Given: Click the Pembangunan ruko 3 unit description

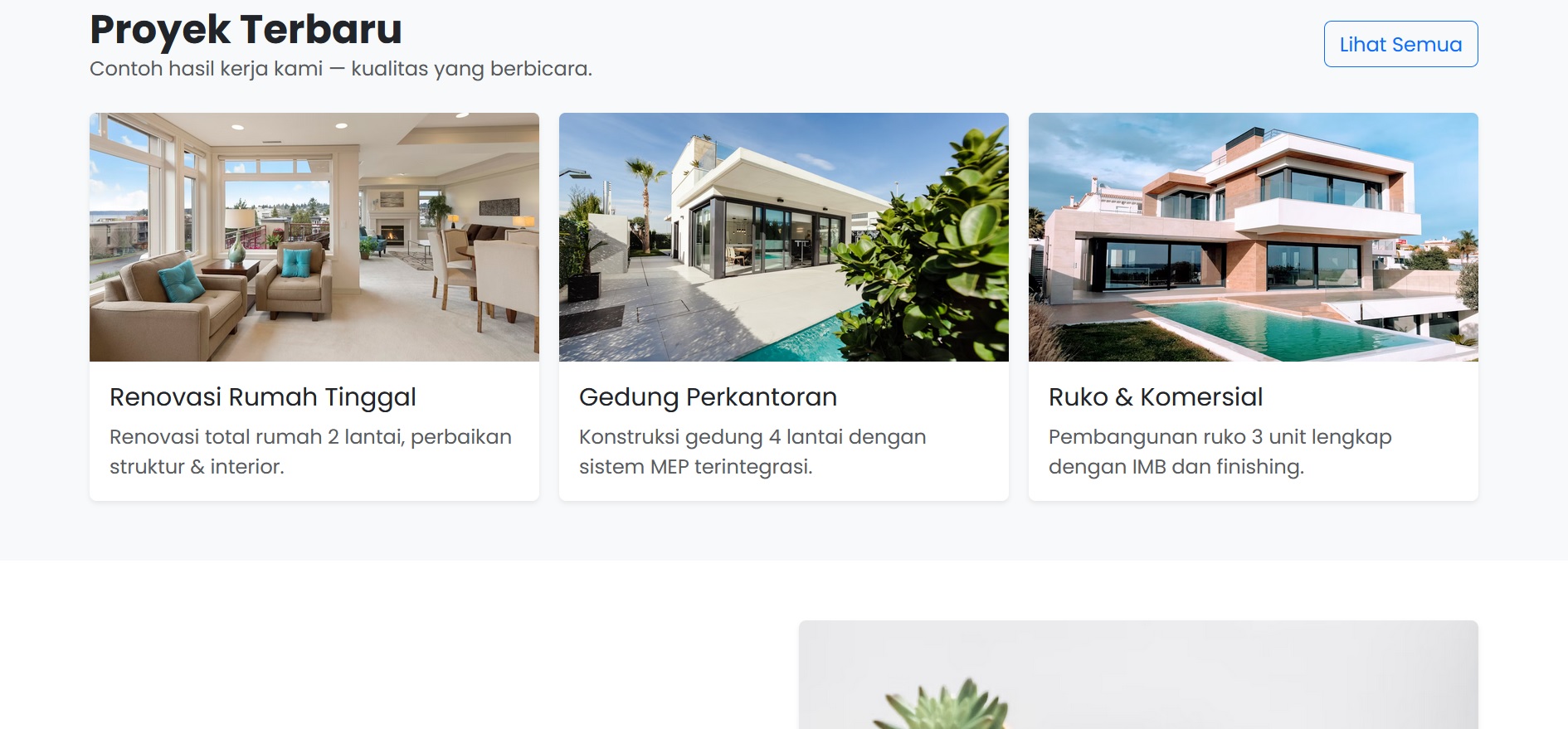Looking at the screenshot, I should click(1220, 452).
